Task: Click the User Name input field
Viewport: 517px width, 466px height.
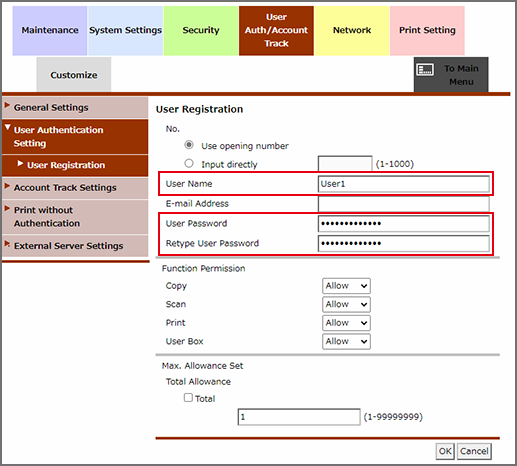Action: [x=404, y=184]
